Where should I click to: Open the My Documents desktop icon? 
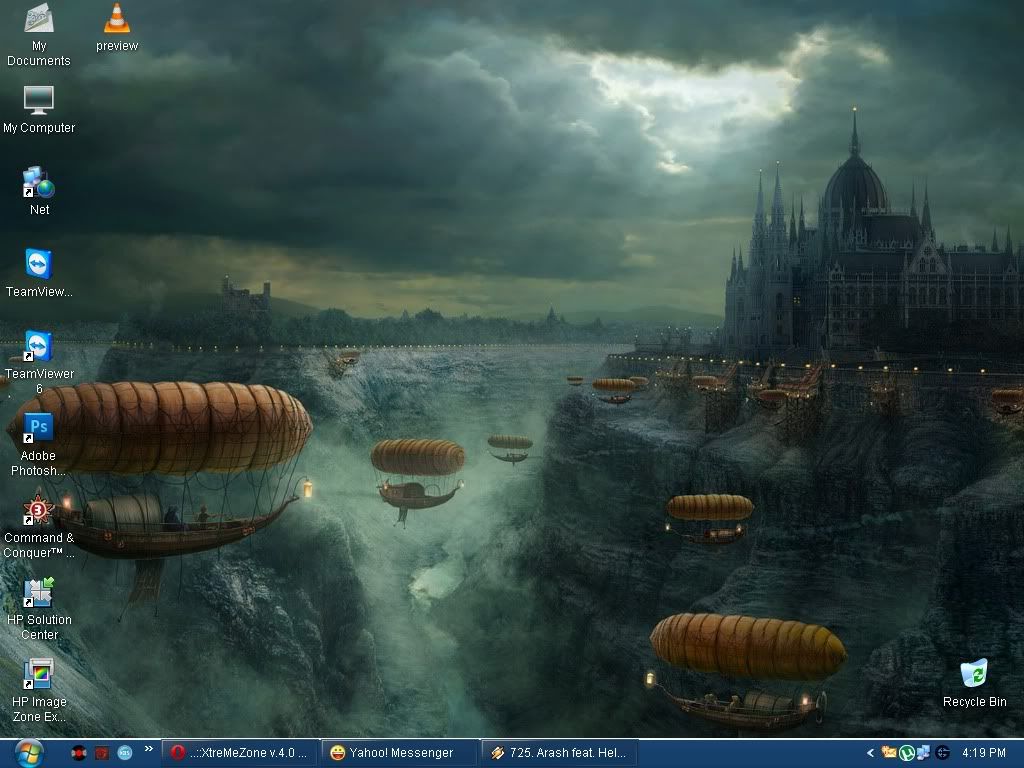pos(39,33)
